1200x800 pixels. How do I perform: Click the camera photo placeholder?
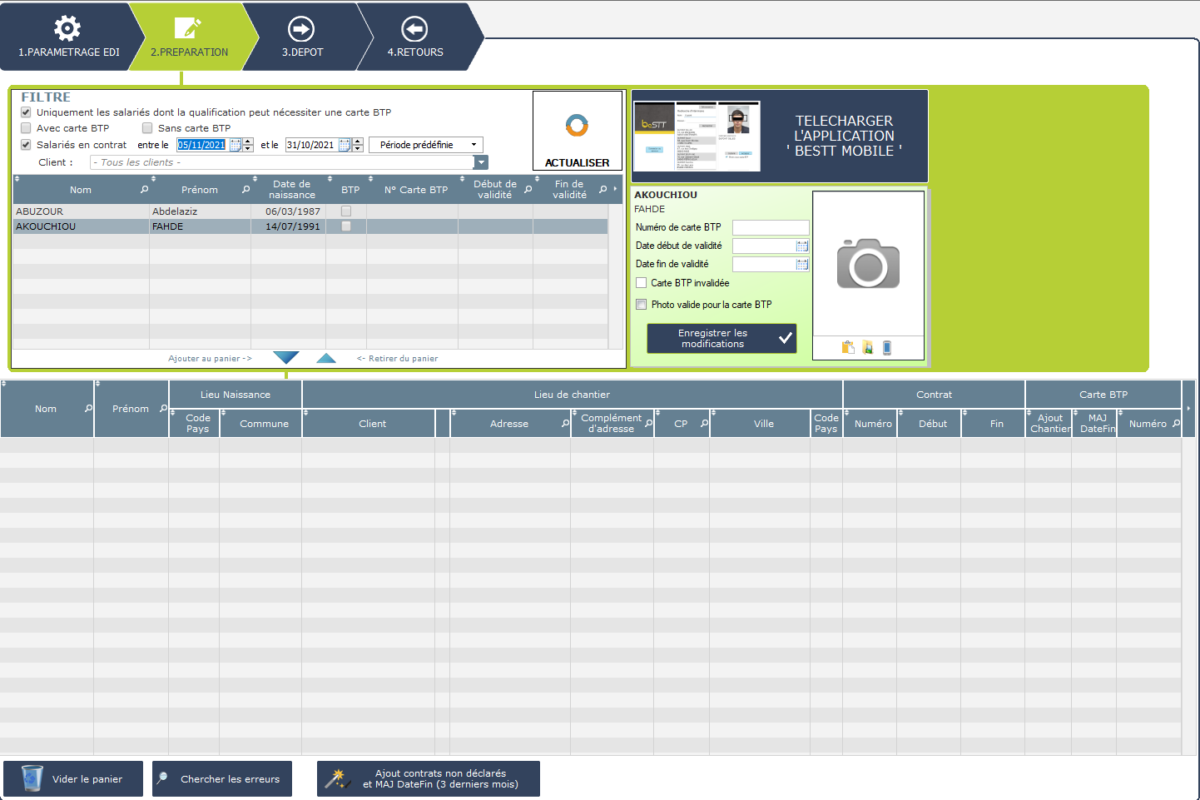pyautogui.click(x=868, y=263)
